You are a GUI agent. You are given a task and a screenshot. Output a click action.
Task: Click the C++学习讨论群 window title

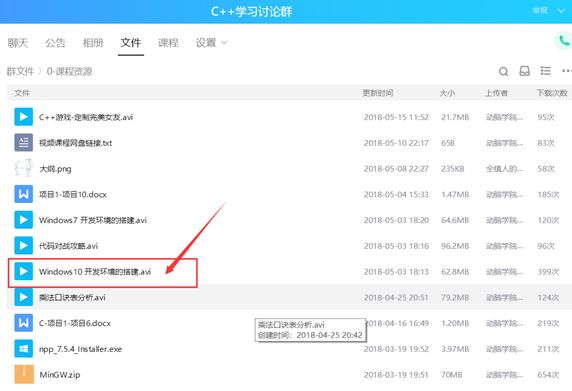251,11
